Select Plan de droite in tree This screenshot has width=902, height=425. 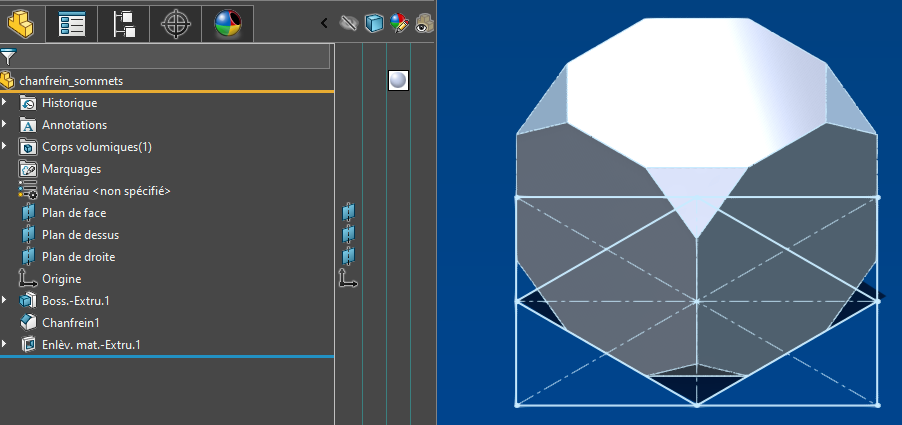(x=79, y=257)
